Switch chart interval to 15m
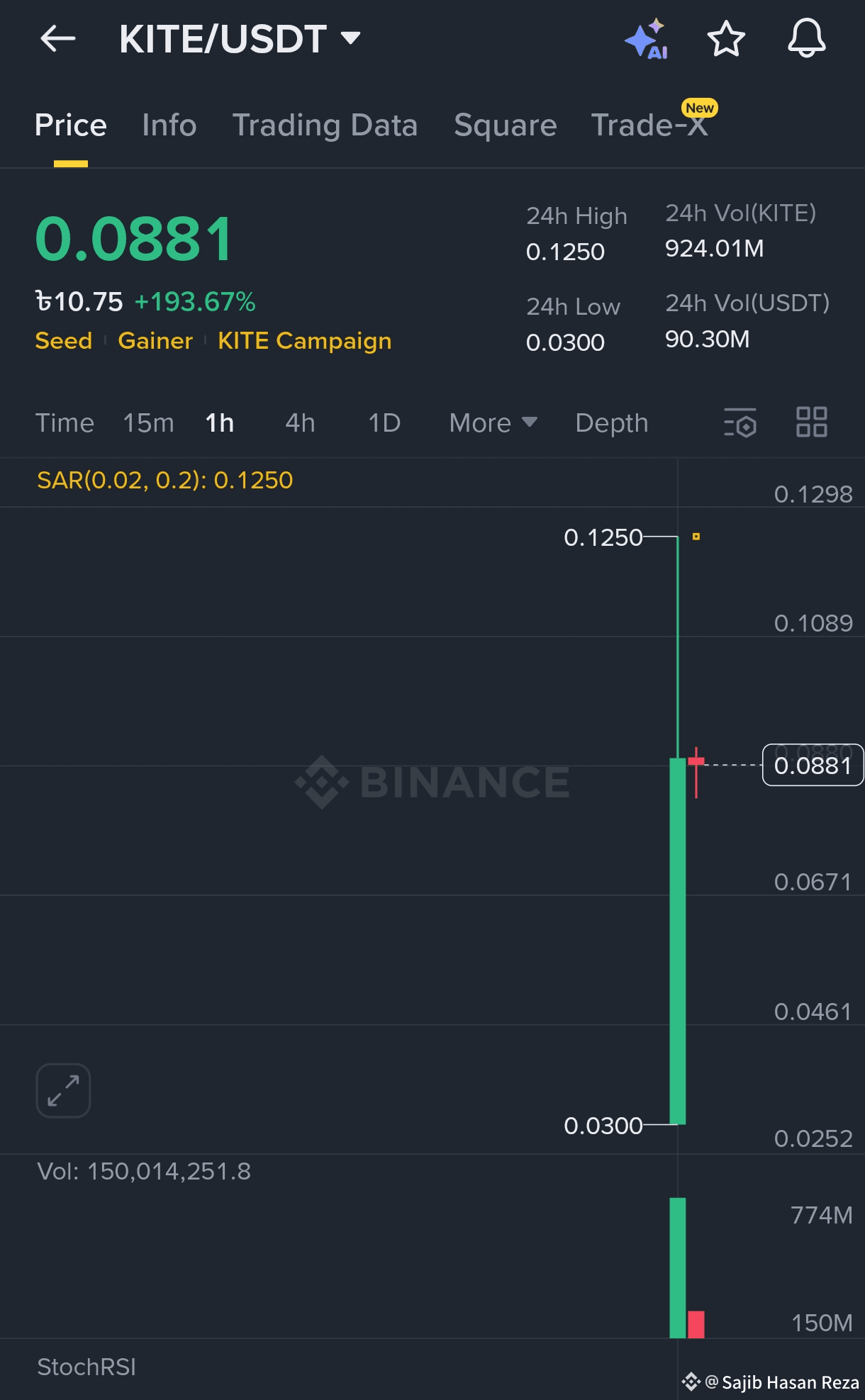This screenshot has height=1400, width=865. coord(148,423)
